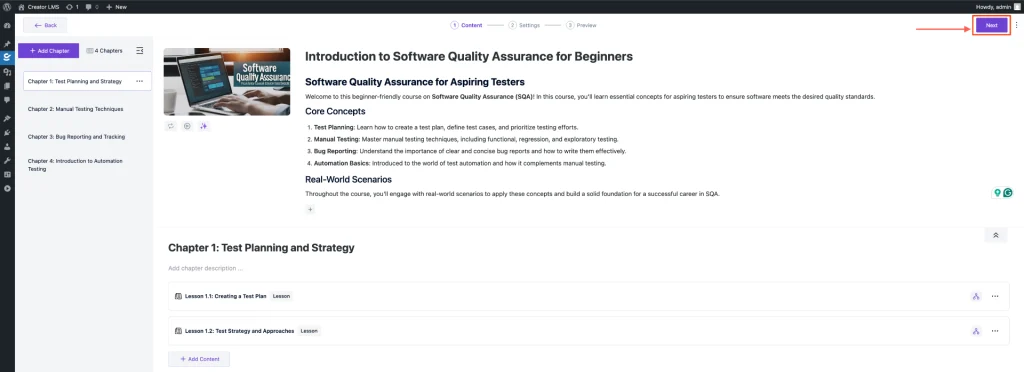Switch to the Preview step
The height and width of the screenshot is (372, 1024).
(x=581, y=25)
